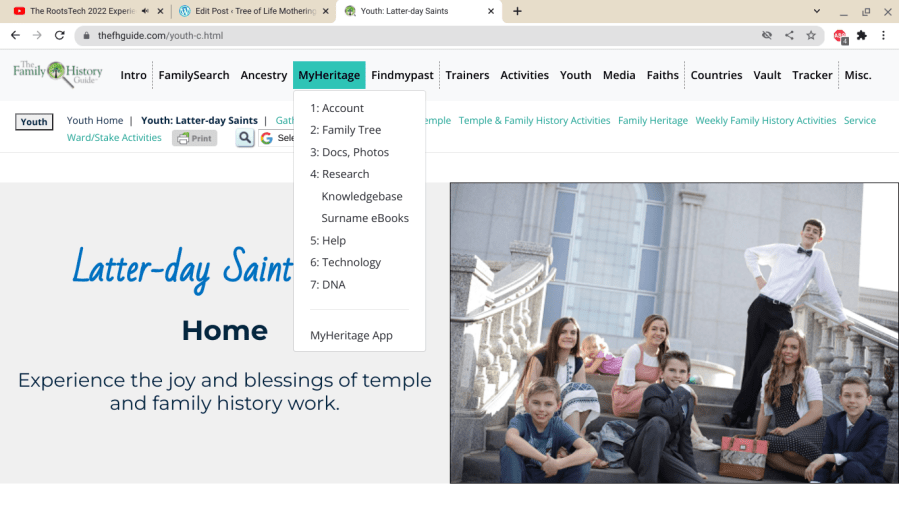Click the magnifier search icon beside Print
Screen dimensions: 899x506
pyautogui.click(x=245, y=138)
